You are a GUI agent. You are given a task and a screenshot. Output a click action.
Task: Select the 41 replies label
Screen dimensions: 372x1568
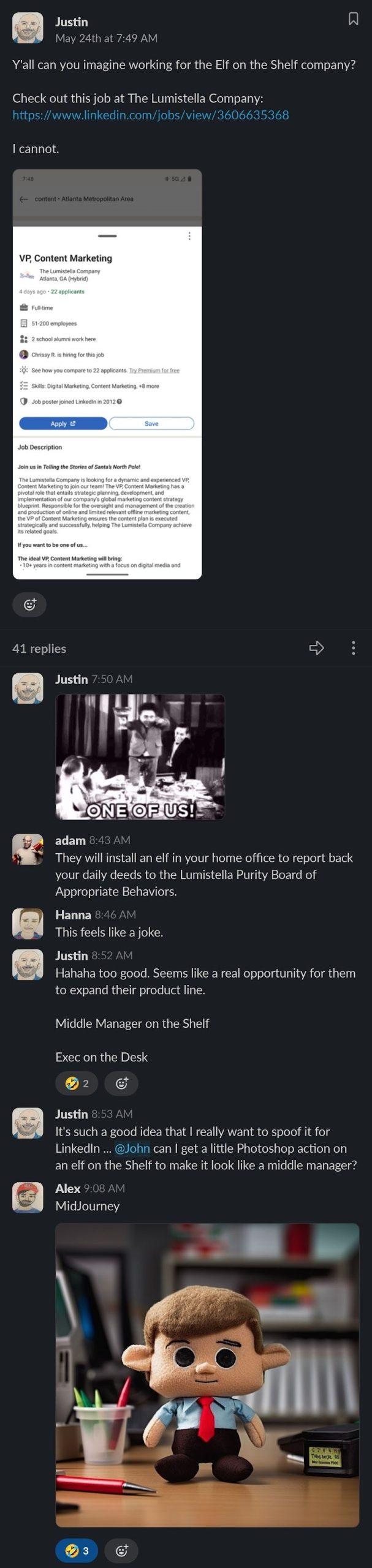[39, 648]
